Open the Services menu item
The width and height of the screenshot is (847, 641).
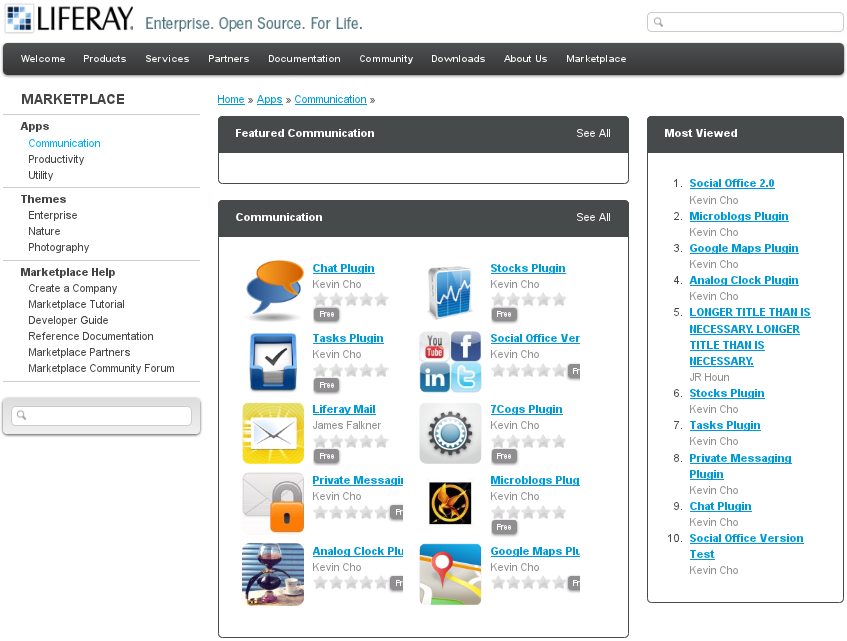167,59
